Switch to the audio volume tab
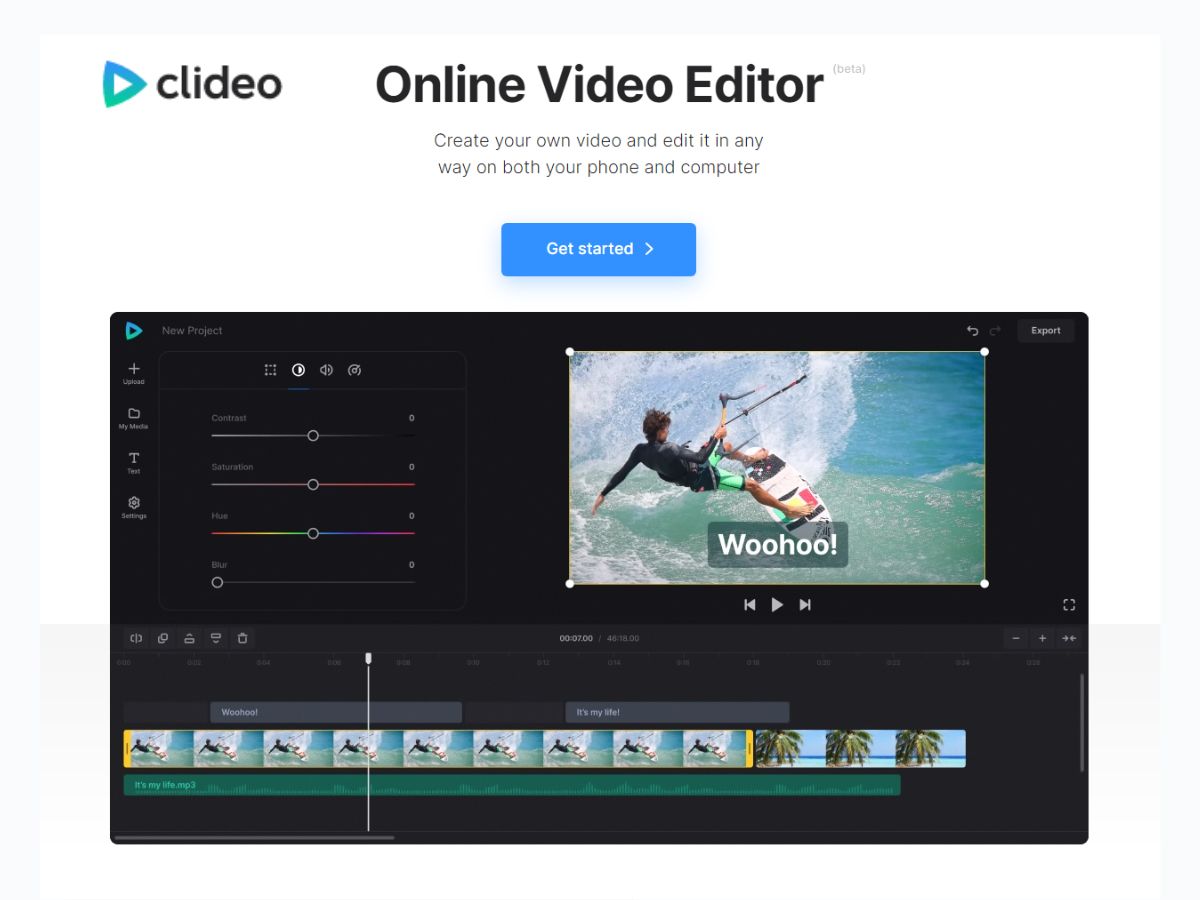 (x=326, y=370)
